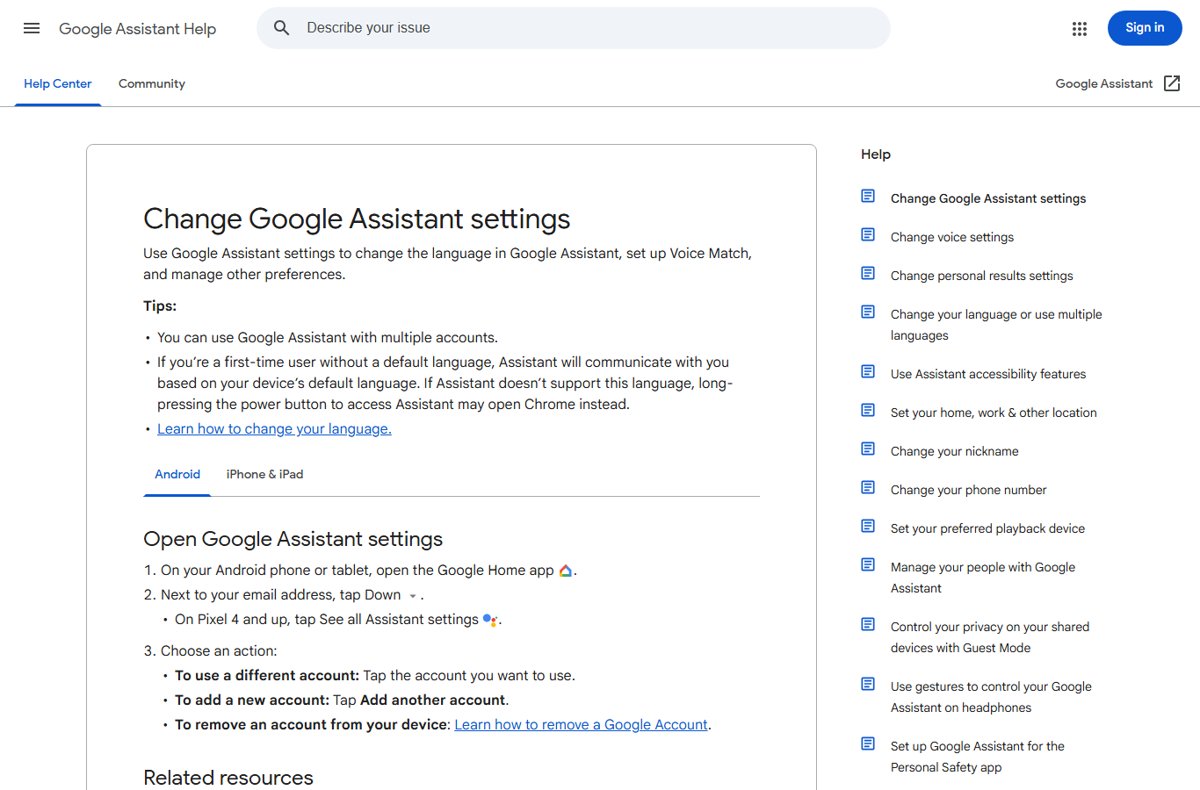Open the Google Assistant product link
Viewport: 1200px width, 790px height.
[x=1104, y=84]
